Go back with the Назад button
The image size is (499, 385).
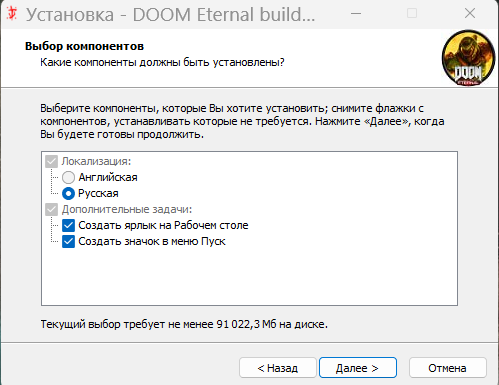pos(278,368)
